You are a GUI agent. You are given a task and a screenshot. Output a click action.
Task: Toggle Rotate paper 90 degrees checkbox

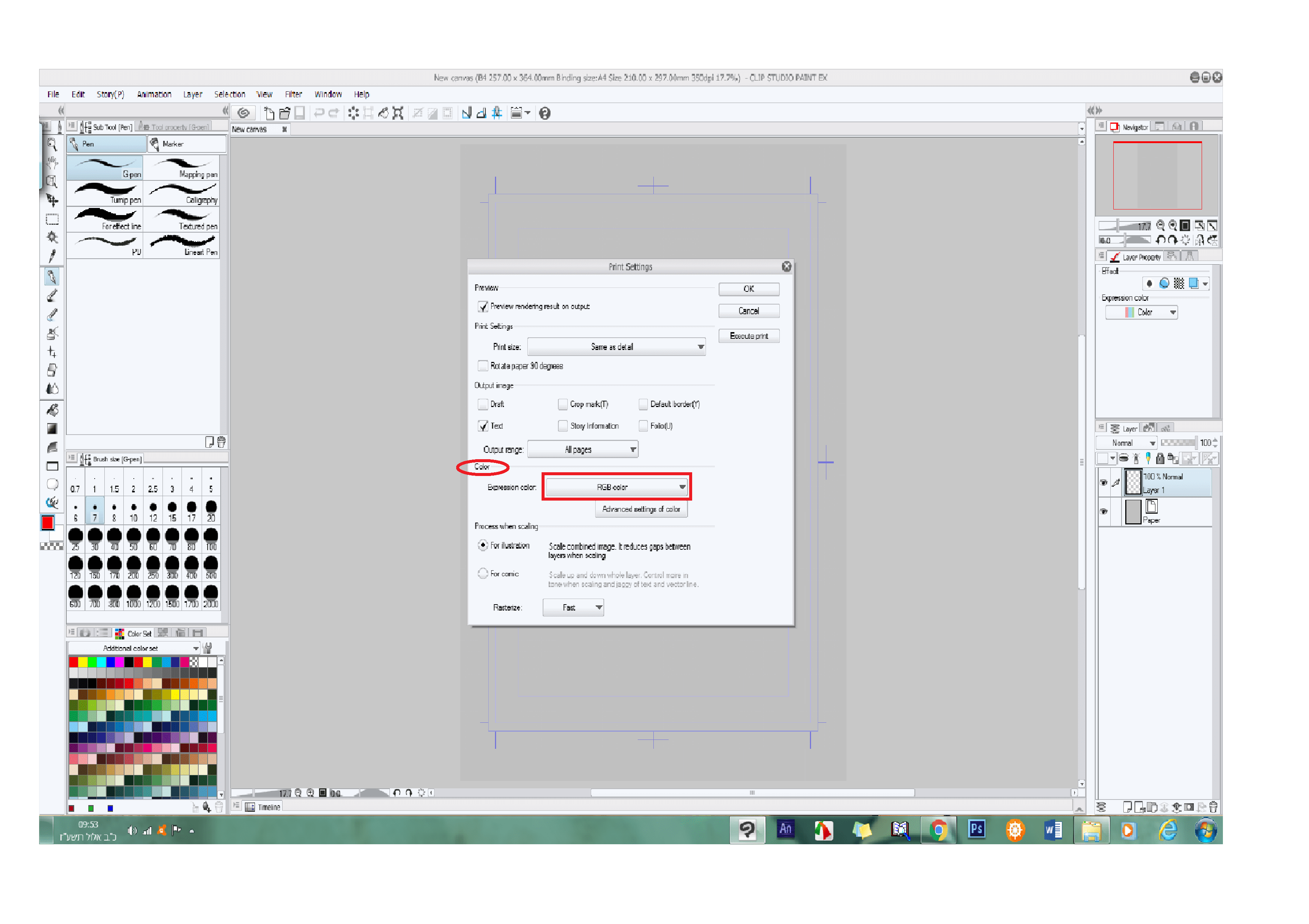[483, 366]
